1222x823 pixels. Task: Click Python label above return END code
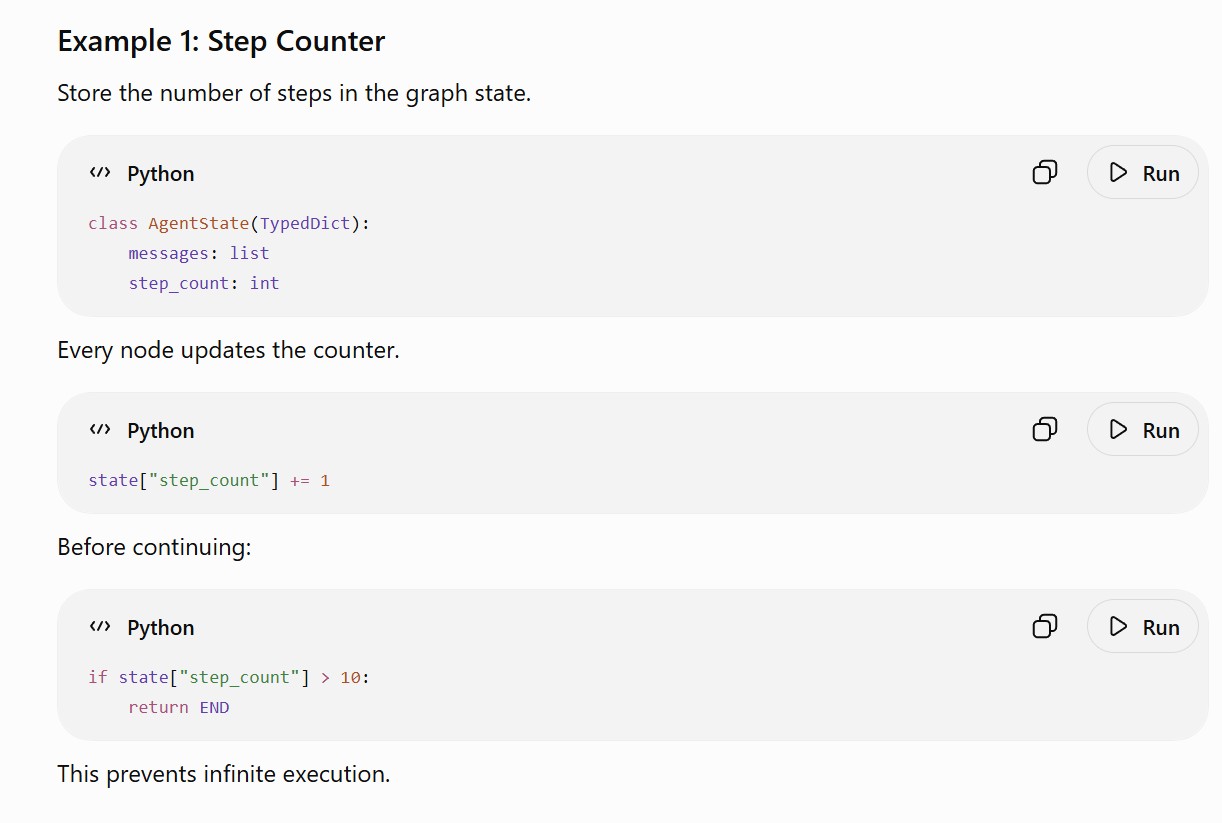click(161, 628)
